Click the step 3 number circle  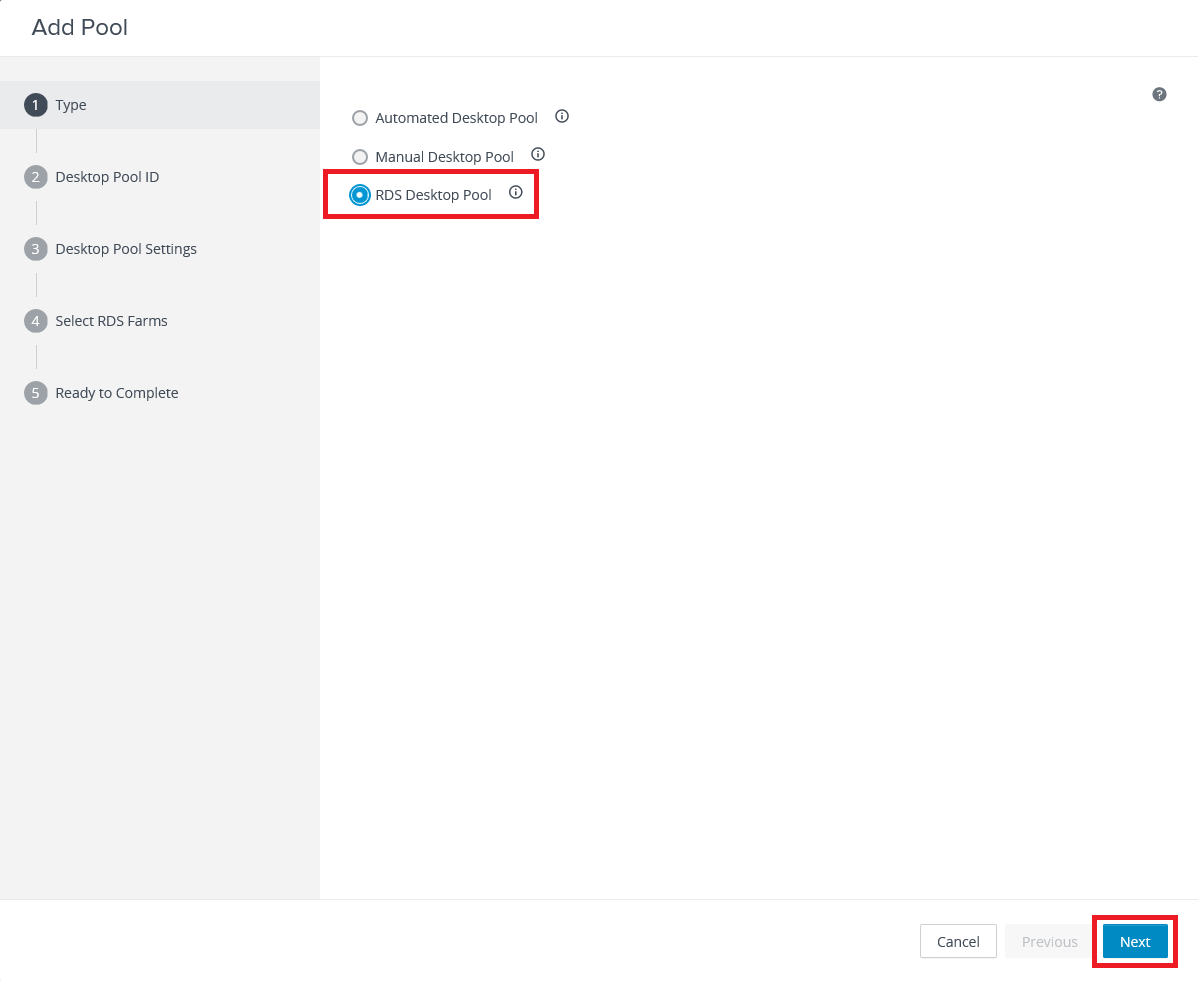point(36,249)
